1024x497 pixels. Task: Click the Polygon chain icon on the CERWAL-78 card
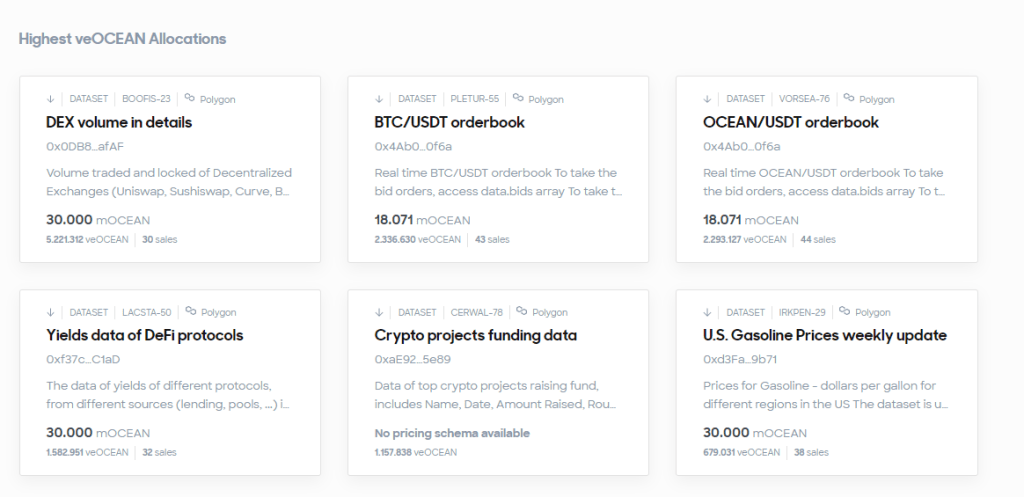click(x=521, y=310)
